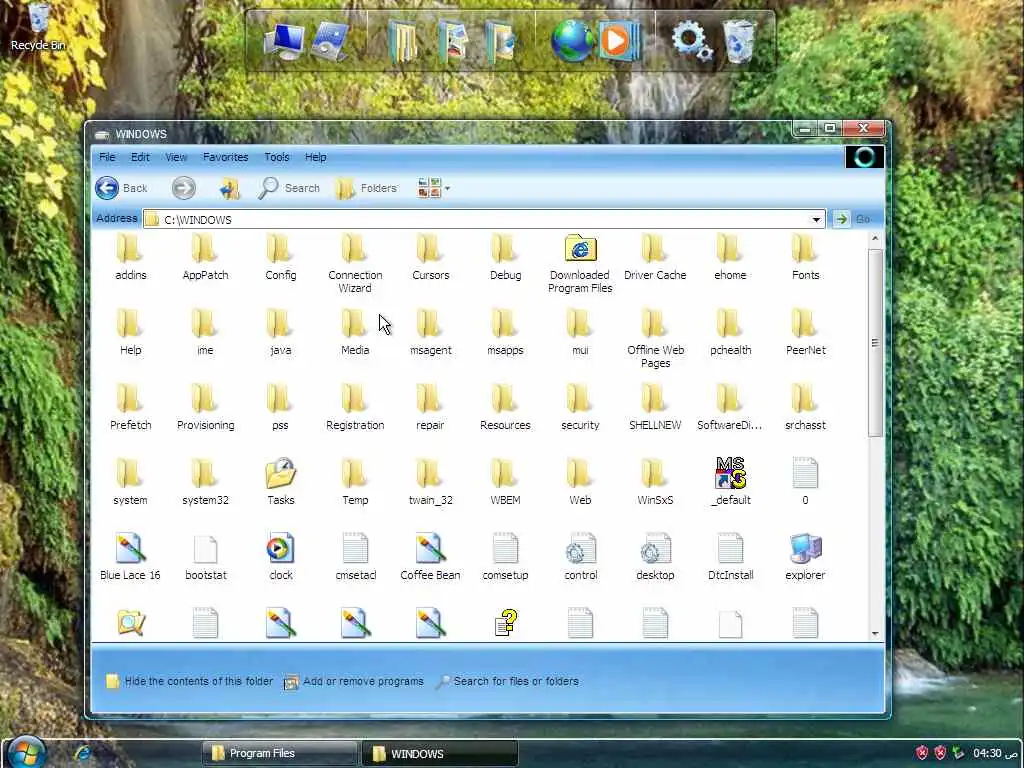The image size is (1024, 768).
Task: Open the globe Internet icon in dock
Action: (571, 40)
